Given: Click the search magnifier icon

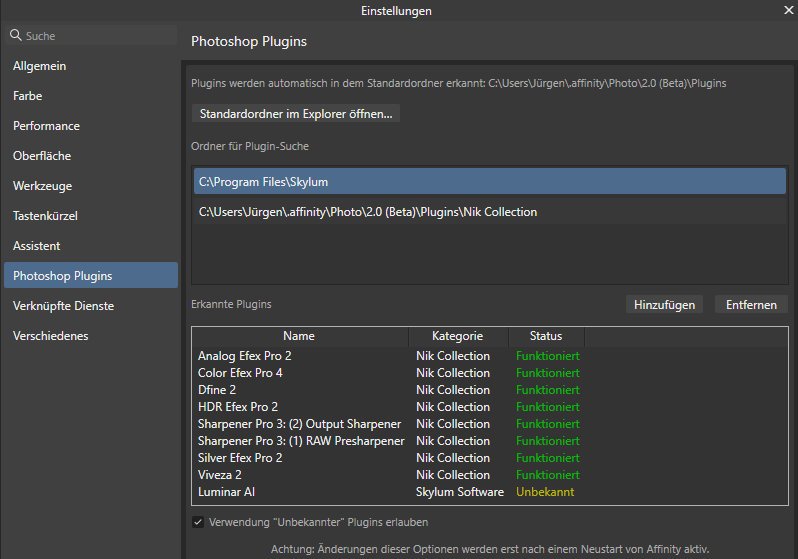Looking at the screenshot, I should 15,35.
